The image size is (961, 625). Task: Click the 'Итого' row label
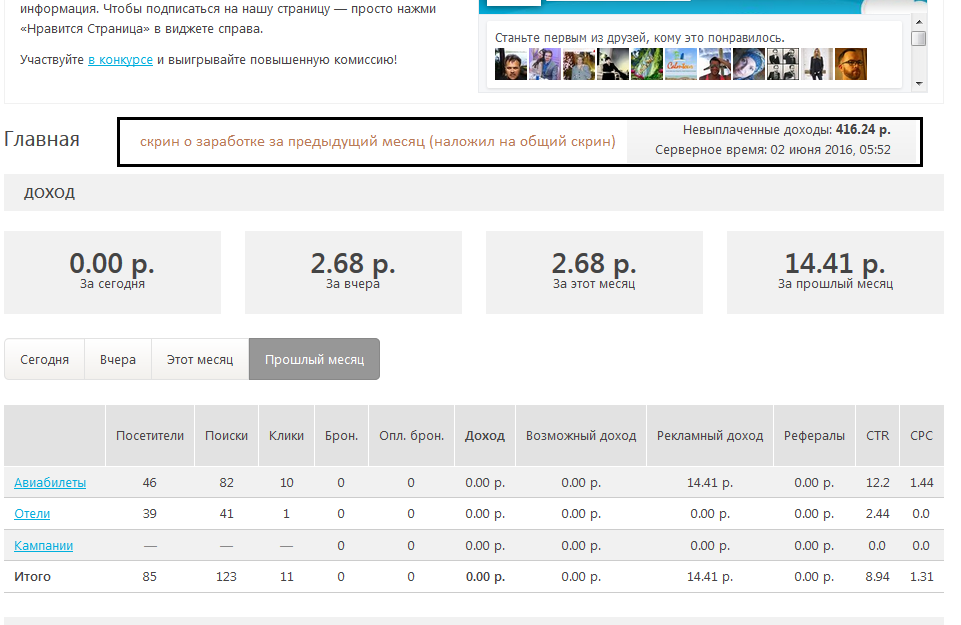click(32, 577)
